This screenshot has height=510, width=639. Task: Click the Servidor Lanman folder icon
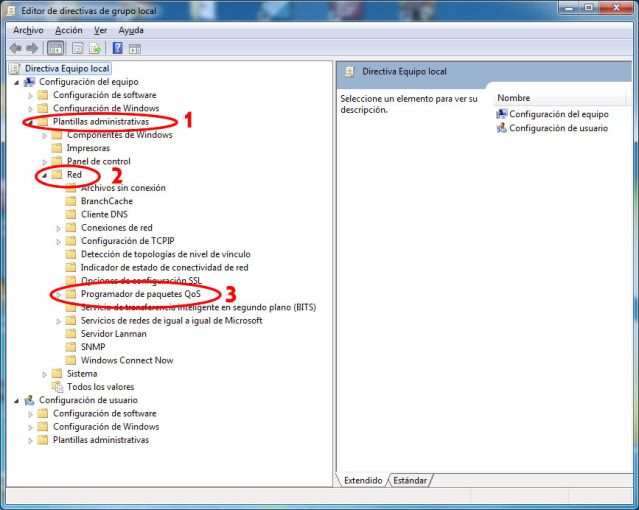pos(71,333)
